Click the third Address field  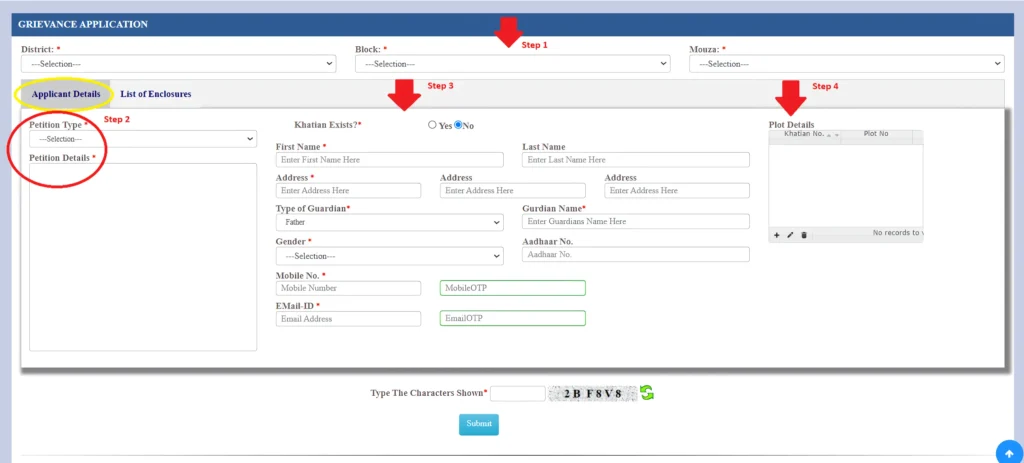click(x=677, y=191)
